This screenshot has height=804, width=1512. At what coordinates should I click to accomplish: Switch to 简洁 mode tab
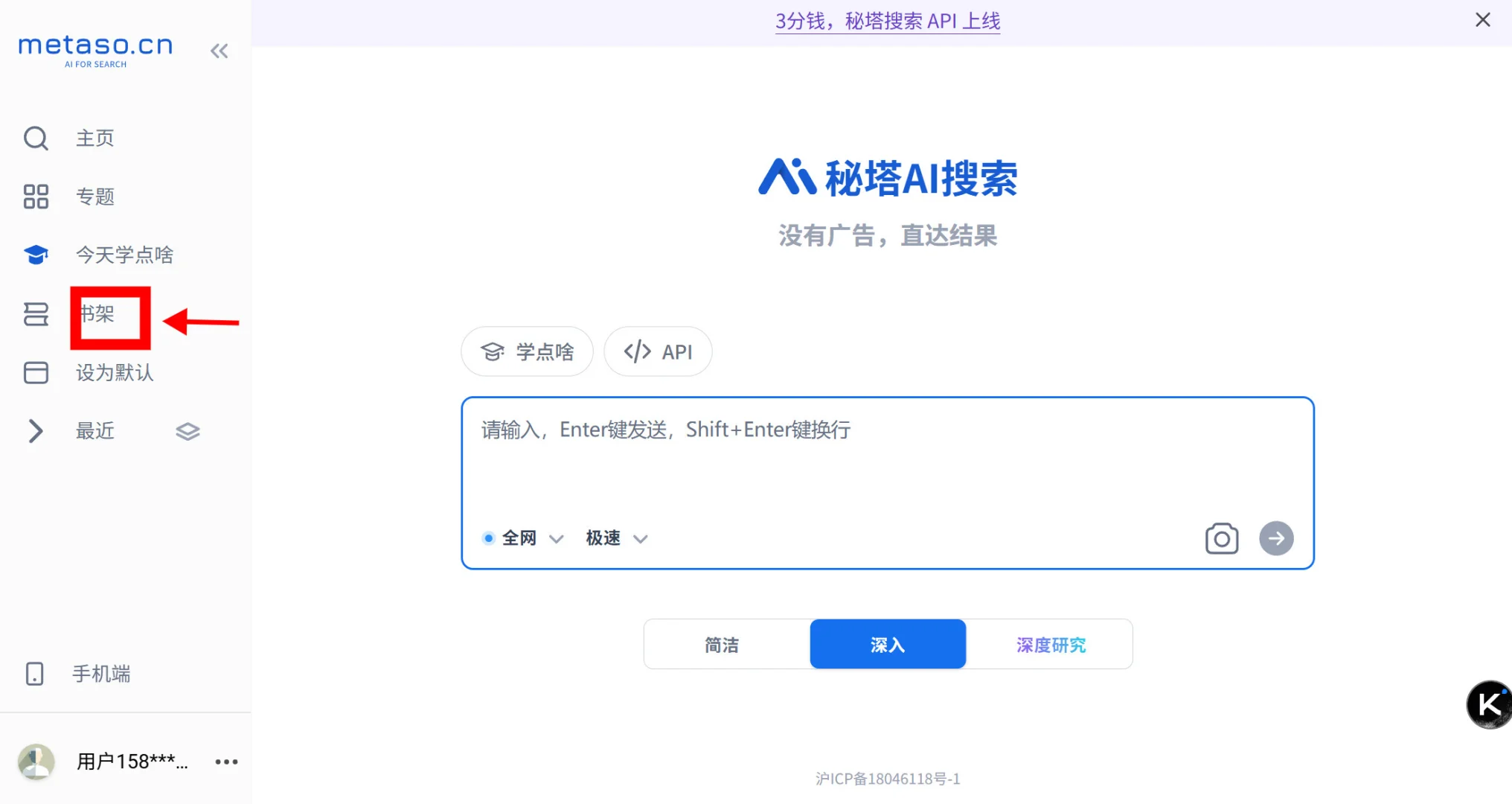click(726, 644)
